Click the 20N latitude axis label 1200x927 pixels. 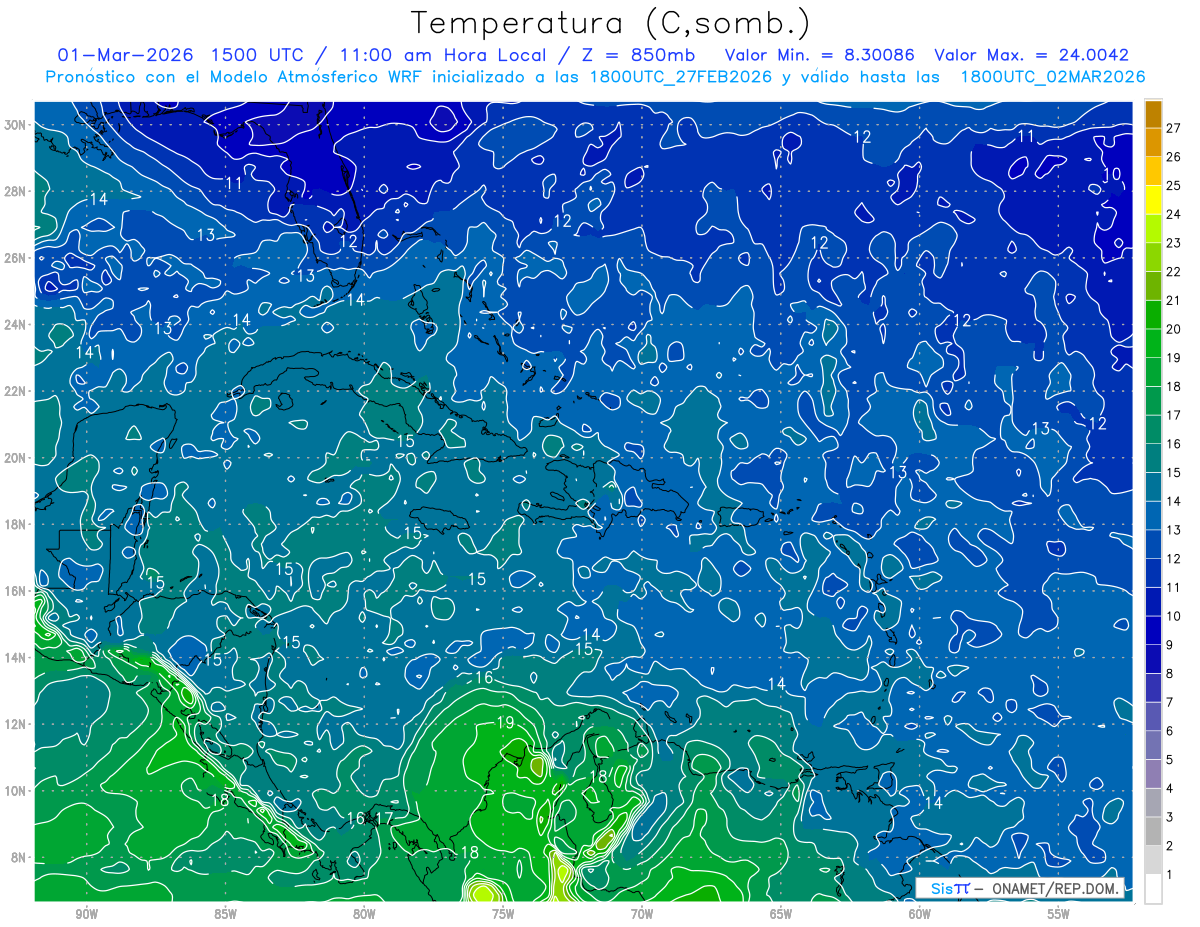tap(16, 457)
